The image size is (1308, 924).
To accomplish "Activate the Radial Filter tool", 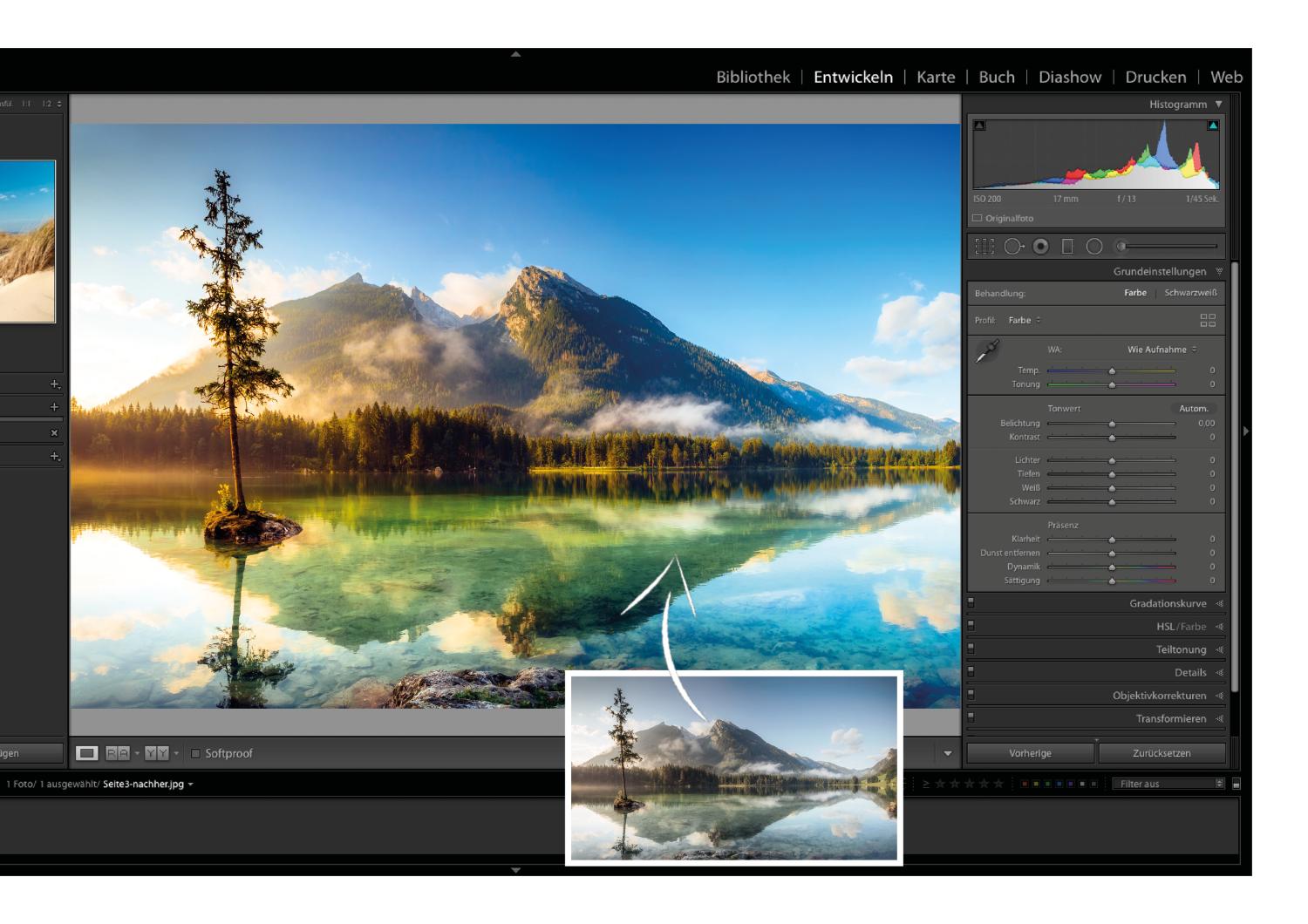I will click(x=1093, y=247).
